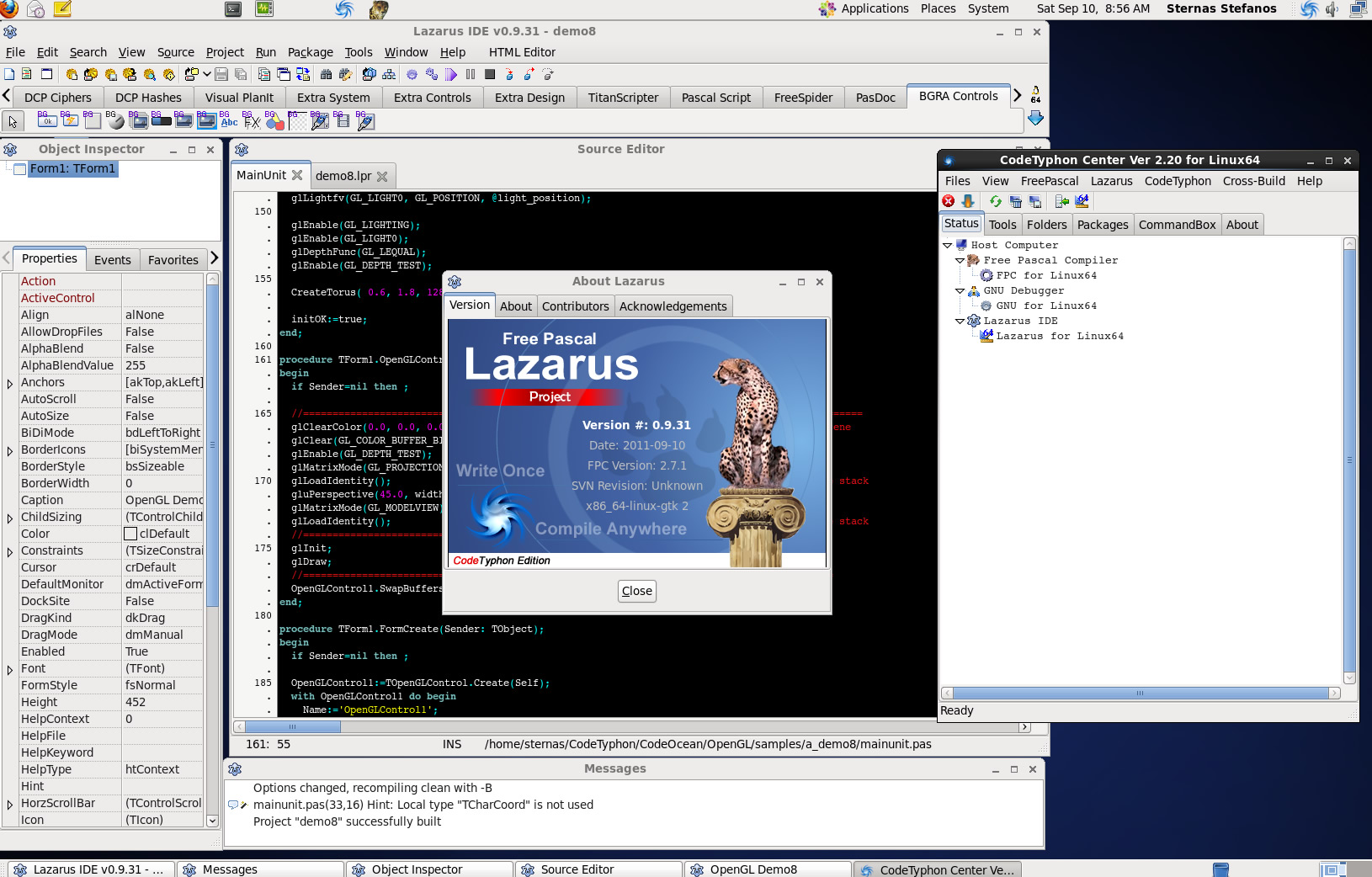Click red X icon in CodeTyphon Center toolbar

tap(949, 201)
